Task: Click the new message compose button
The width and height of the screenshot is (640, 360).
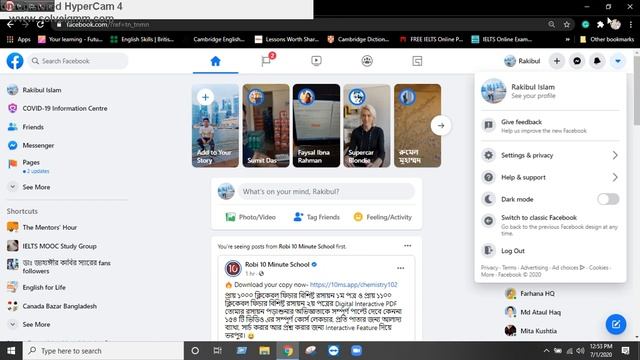Action: pos(616,324)
